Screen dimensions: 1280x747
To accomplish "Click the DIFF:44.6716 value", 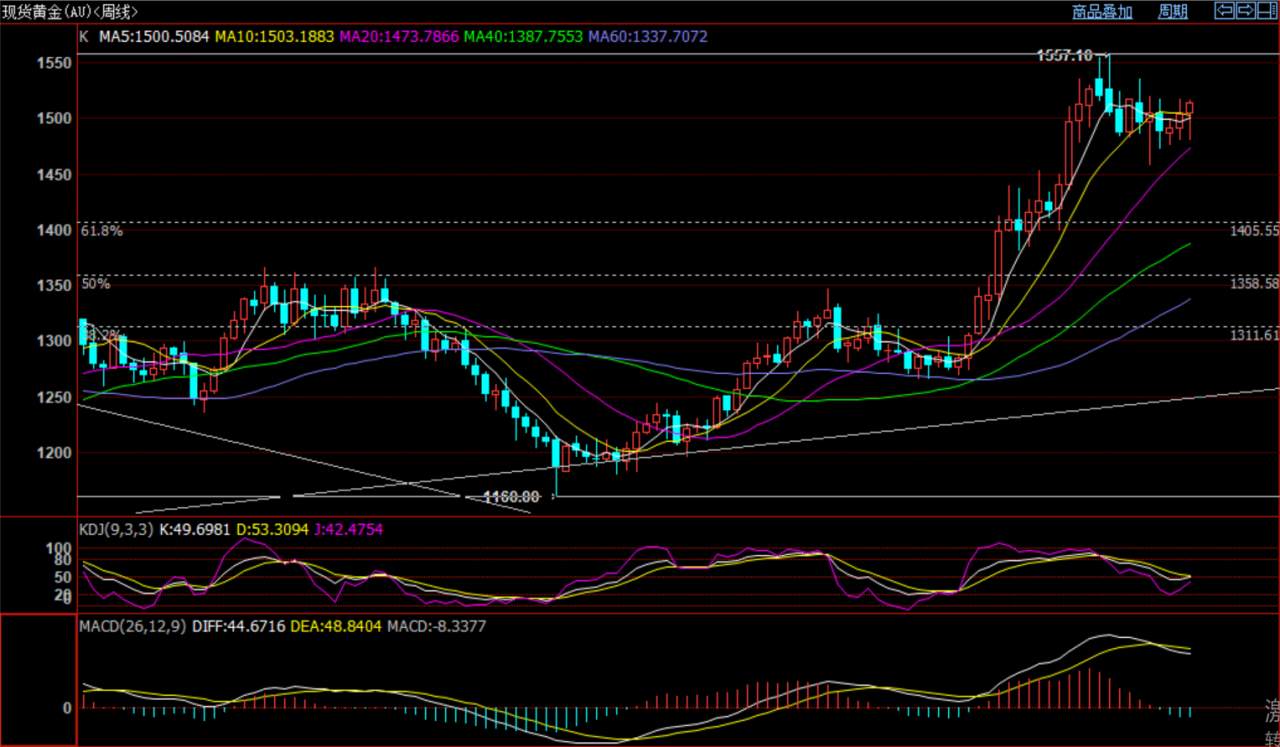I will point(236,625).
